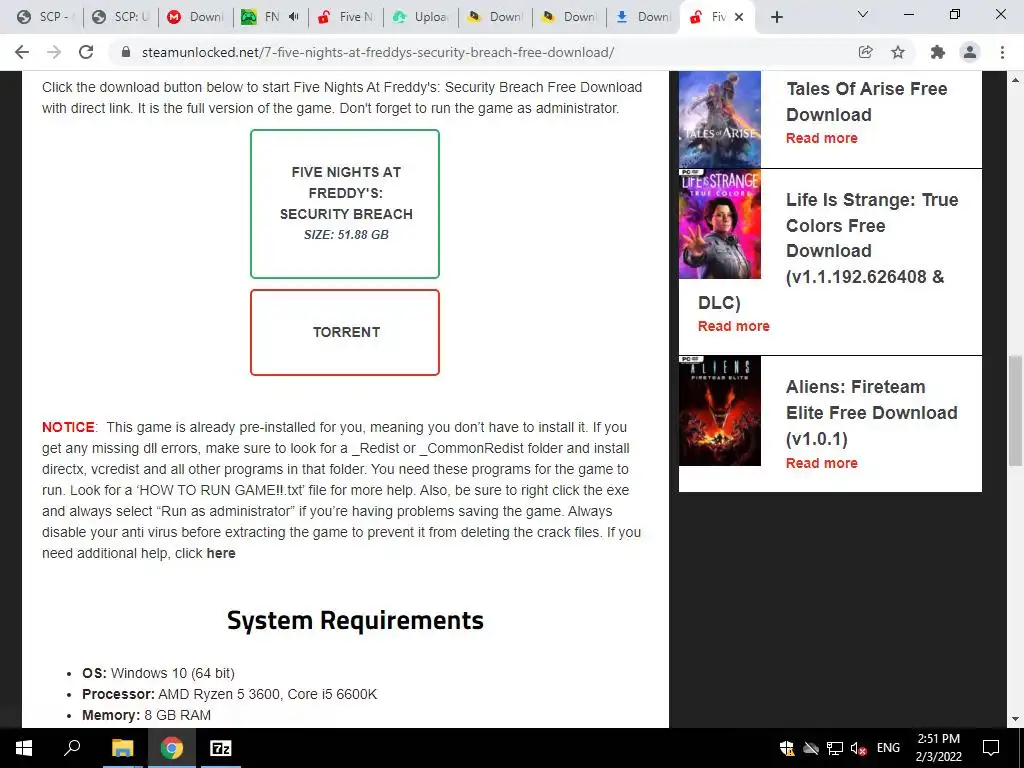Open 7-Zip from the taskbar
This screenshot has height=768, width=1024.
pyautogui.click(x=220, y=748)
